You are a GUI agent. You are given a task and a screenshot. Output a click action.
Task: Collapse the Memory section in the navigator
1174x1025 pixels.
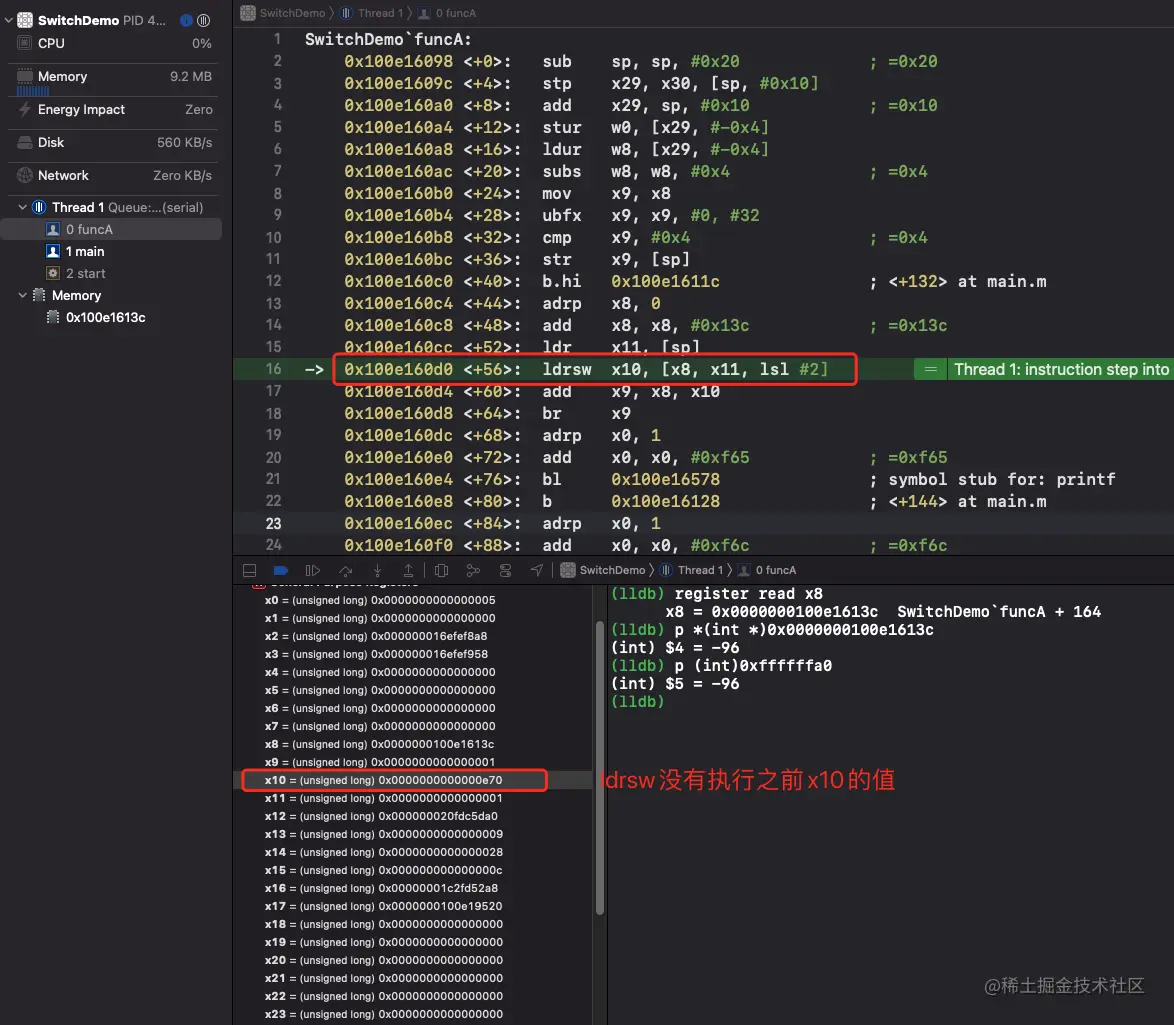[x=22, y=295]
